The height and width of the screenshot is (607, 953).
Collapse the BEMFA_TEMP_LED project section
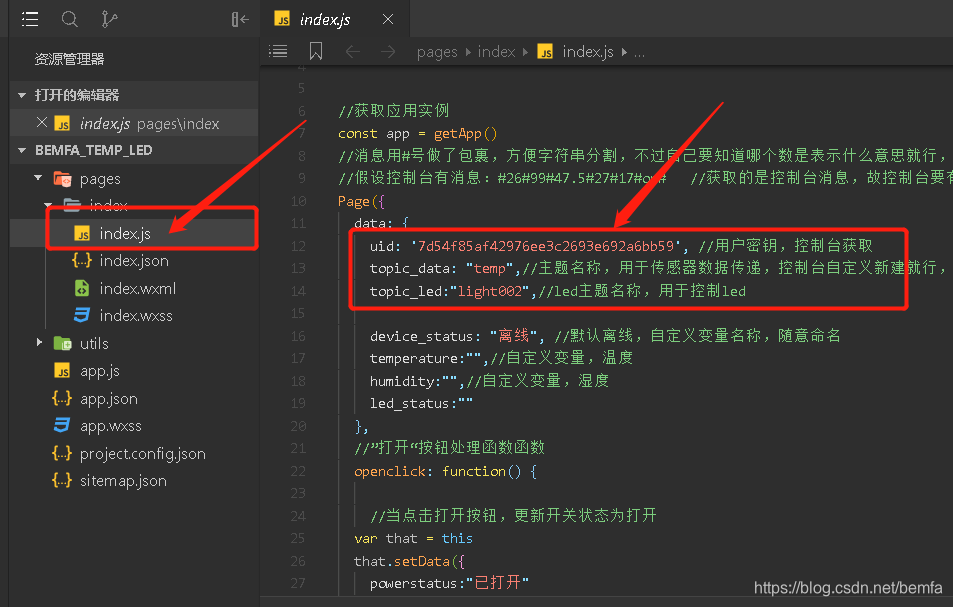pyautogui.click(x=22, y=150)
